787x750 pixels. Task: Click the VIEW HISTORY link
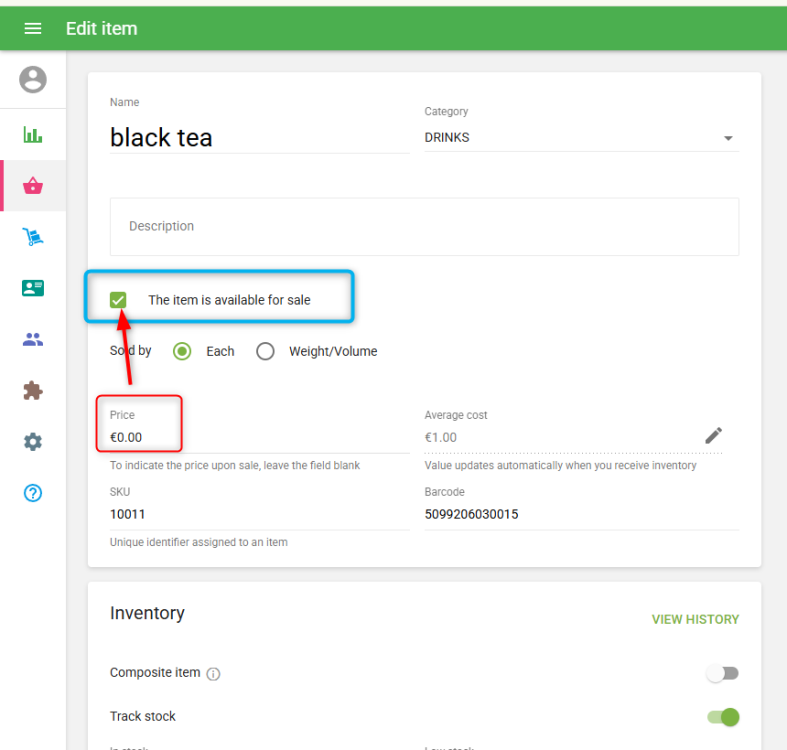pyautogui.click(x=695, y=619)
